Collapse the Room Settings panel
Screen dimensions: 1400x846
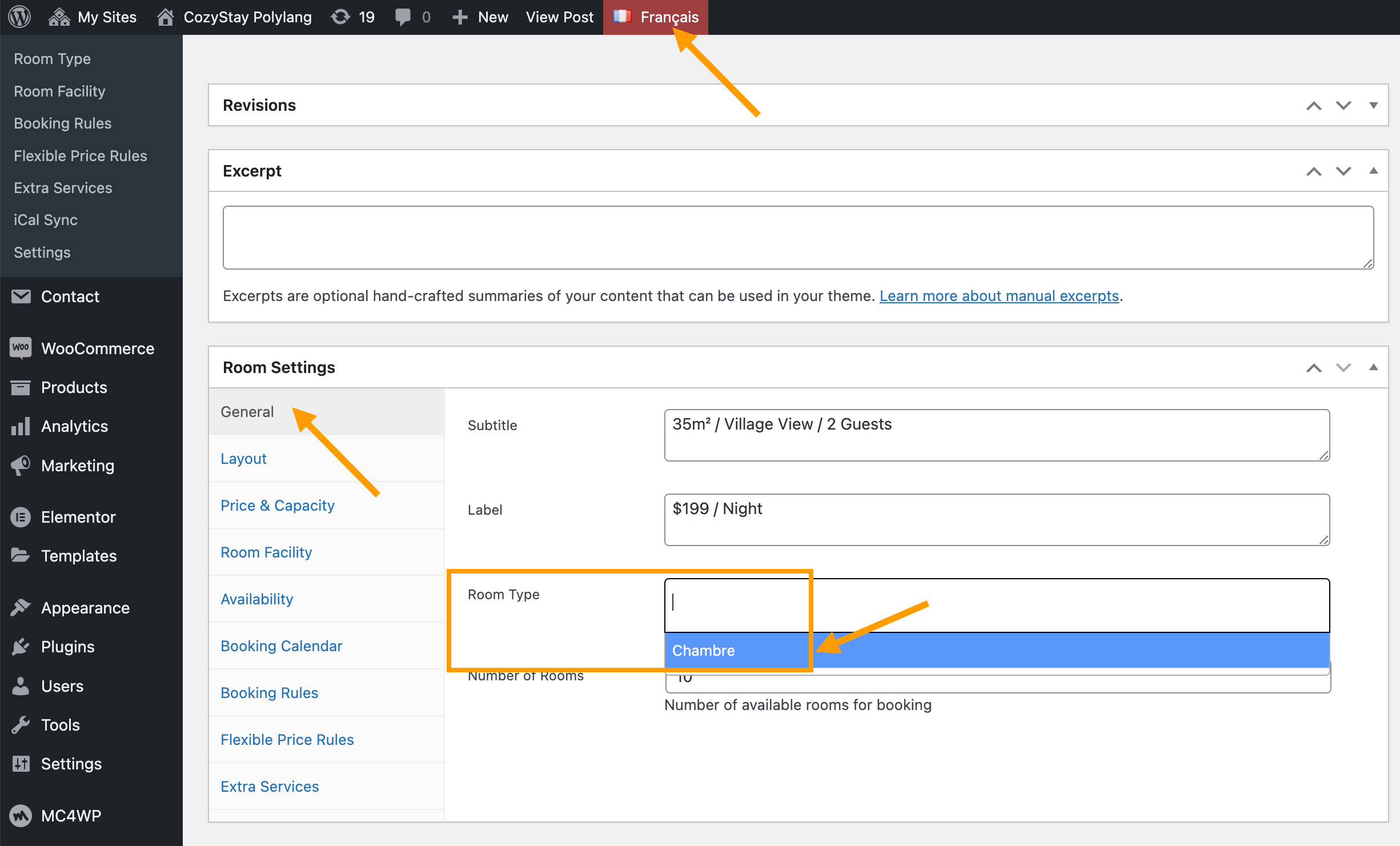[1373, 367]
